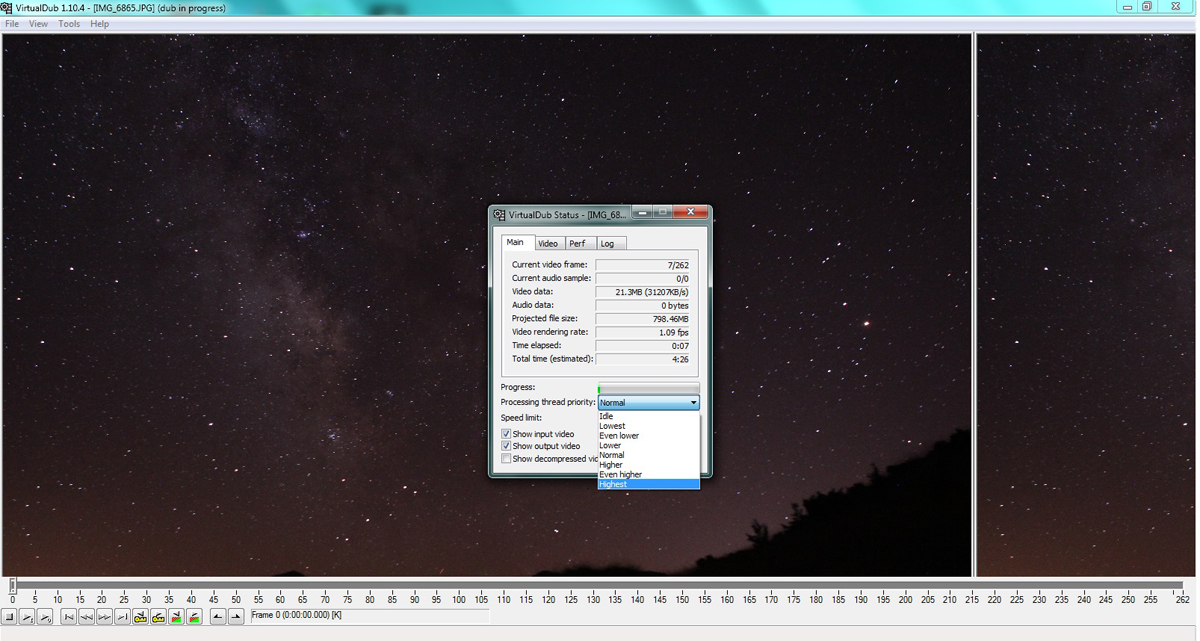
Task: Click the output video preview pane
Action: tap(1086, 305)
